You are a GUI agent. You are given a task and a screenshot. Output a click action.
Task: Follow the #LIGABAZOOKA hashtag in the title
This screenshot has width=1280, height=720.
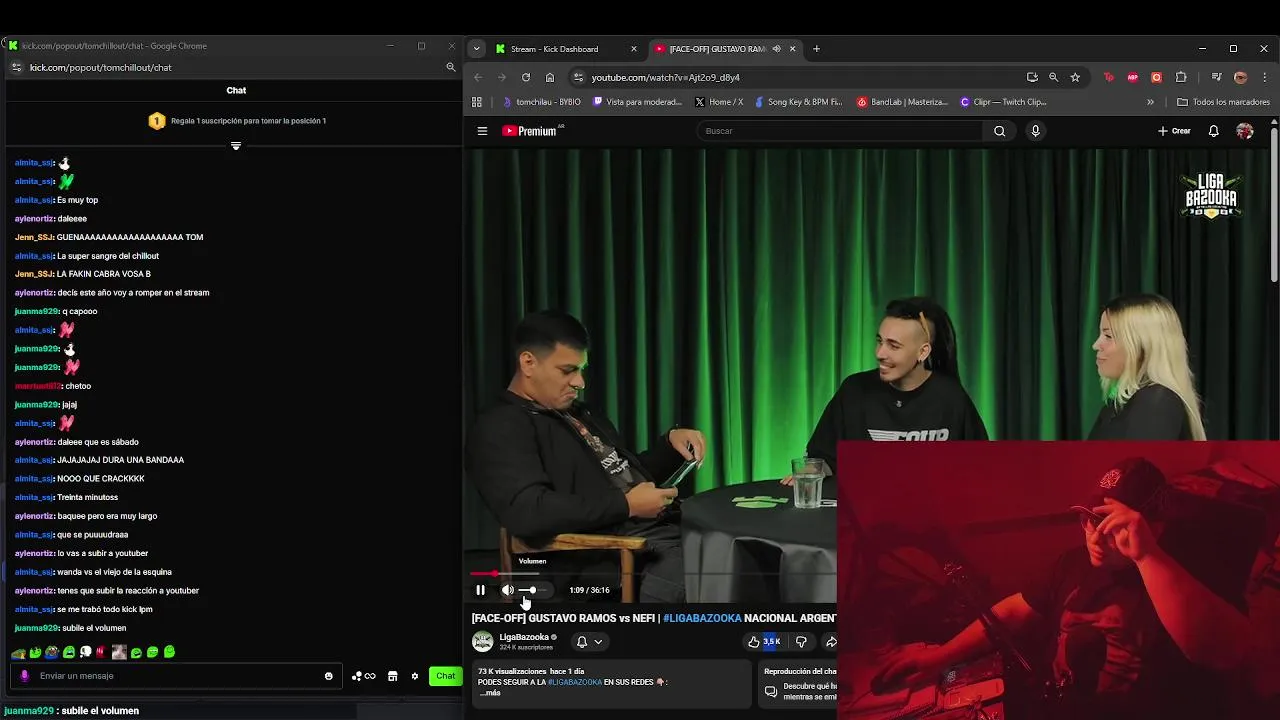coord(702,618)
